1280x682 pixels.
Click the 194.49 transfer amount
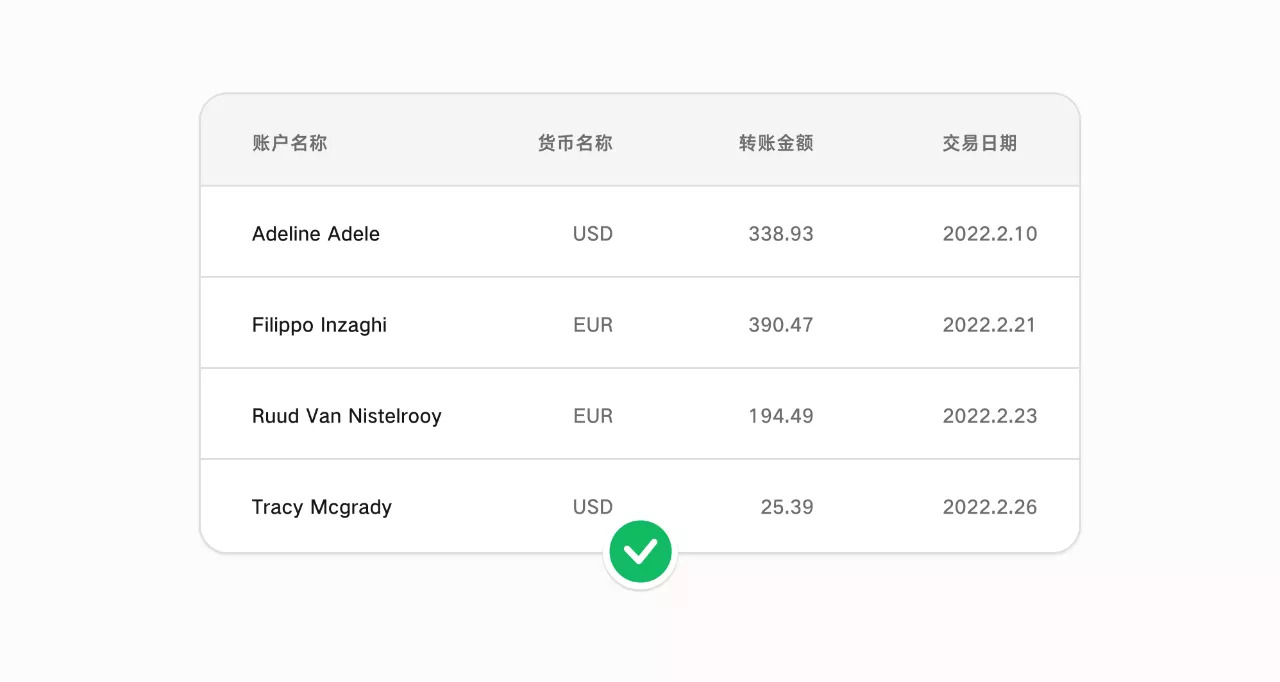[780, 416]
